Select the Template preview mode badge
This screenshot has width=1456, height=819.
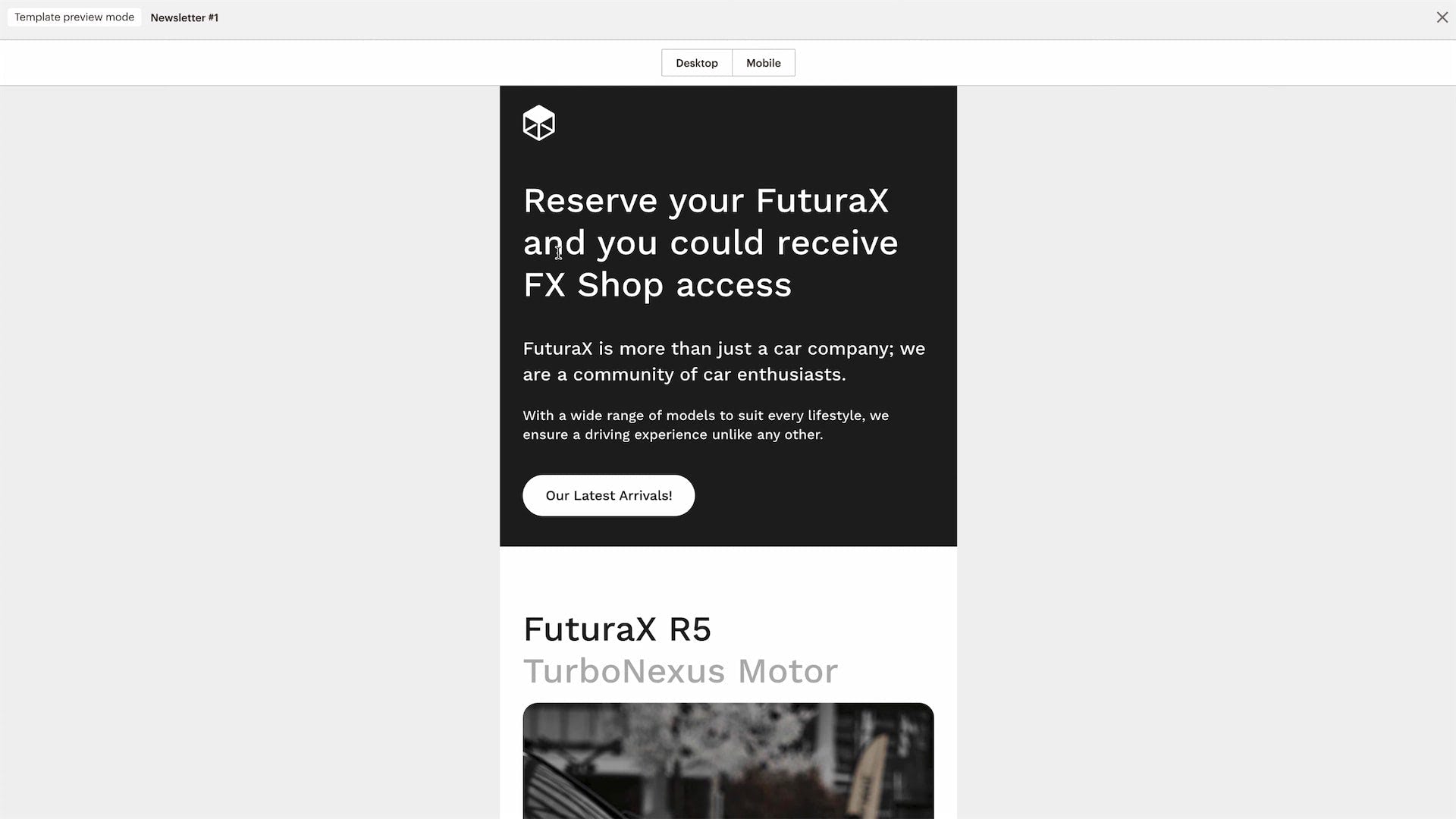click(74, 17)
